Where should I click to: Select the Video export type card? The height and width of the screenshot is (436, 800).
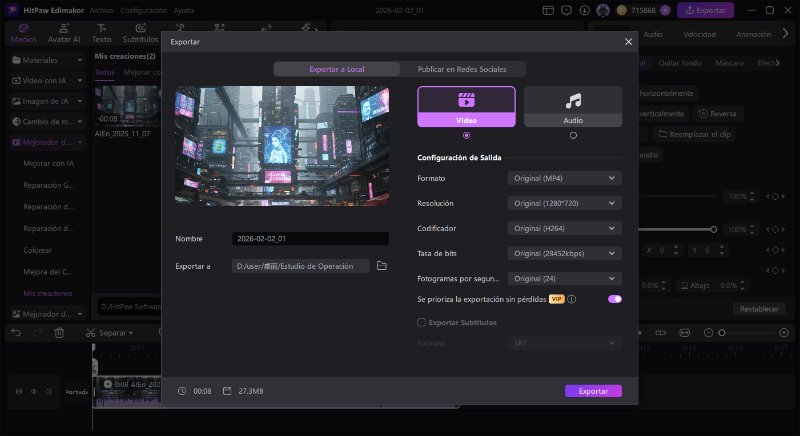point(466,107)
